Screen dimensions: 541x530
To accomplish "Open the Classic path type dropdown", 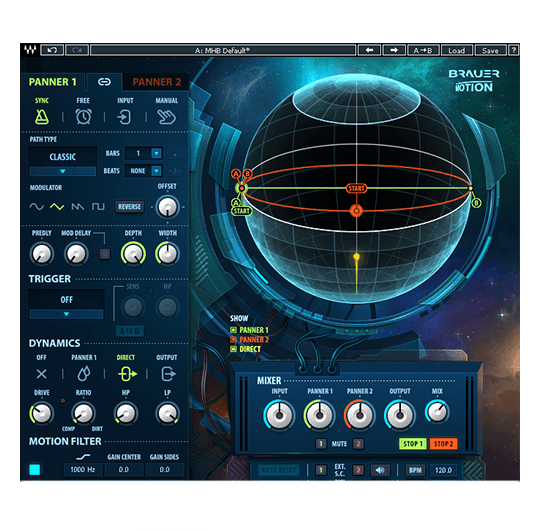I will click(62, 161).
